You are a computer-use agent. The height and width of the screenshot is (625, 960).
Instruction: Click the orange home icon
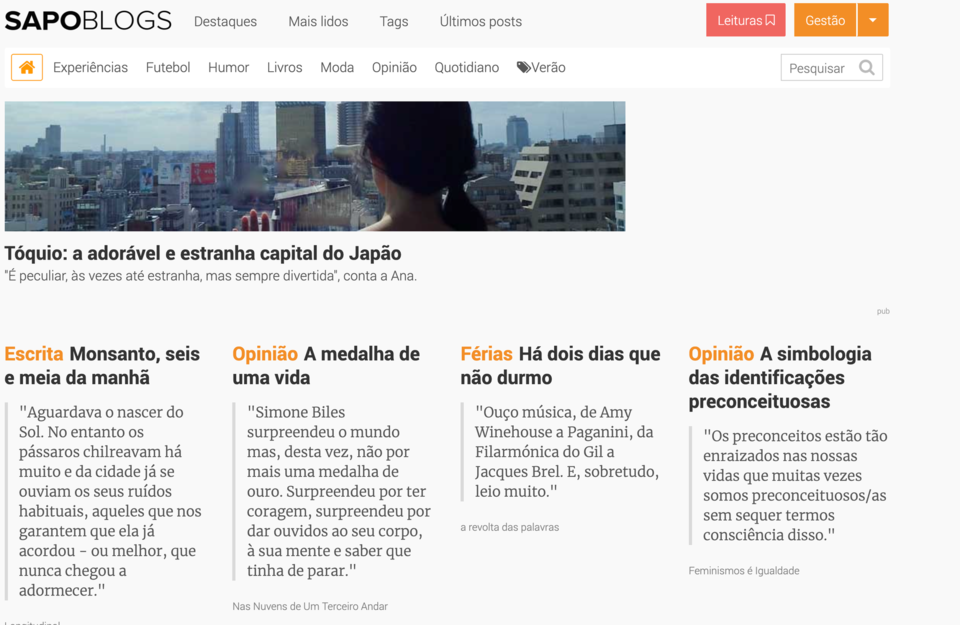(27, 68)
